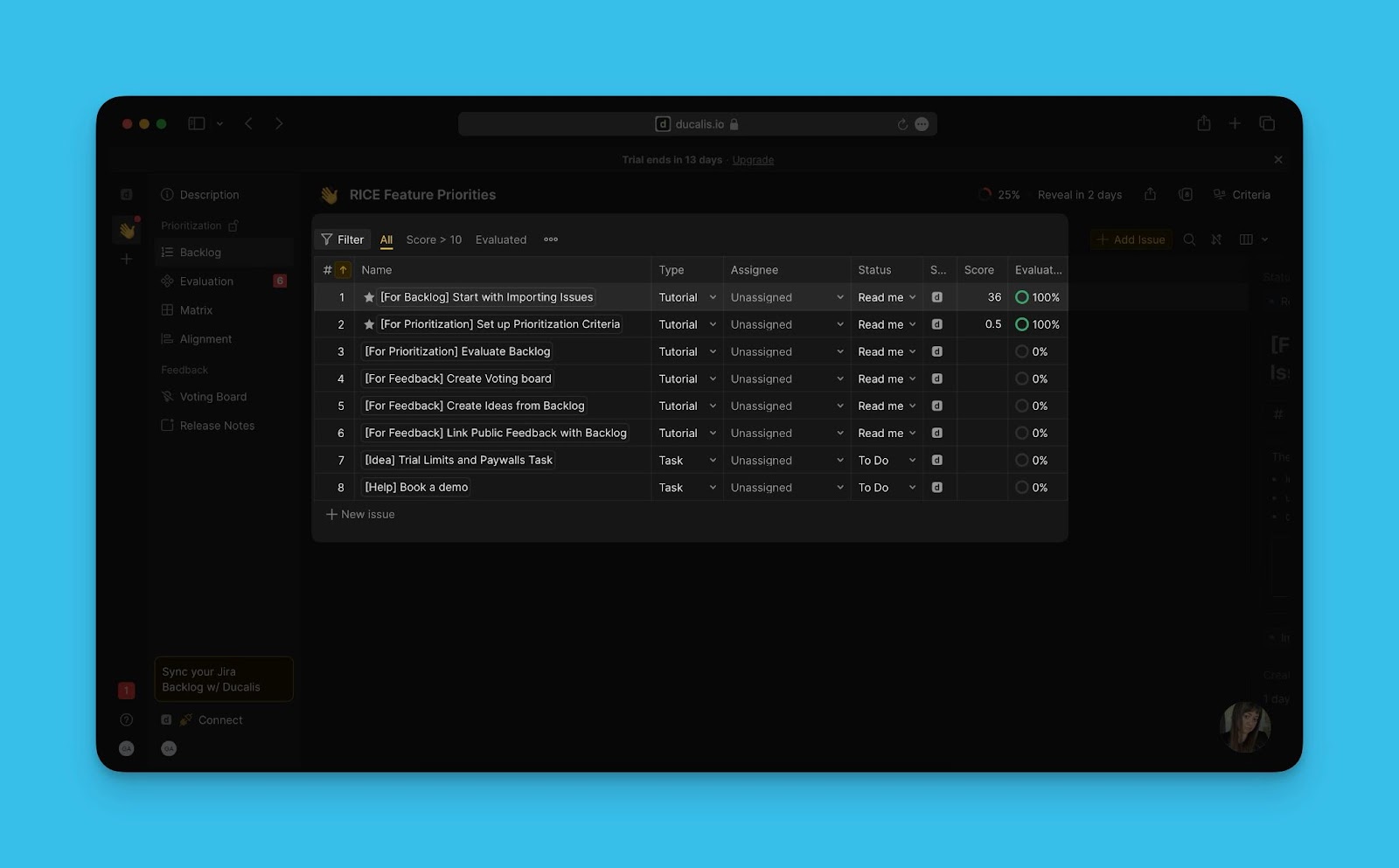The width and height of the screenshot is (1399, 868).
Task: Switch to the Score > 10 filter tab
Action: tap(434, 239)
